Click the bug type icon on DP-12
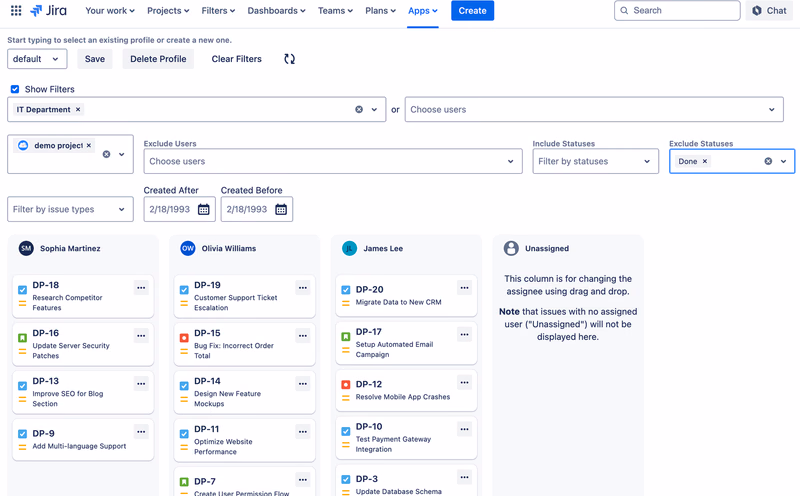800x496 pixels. click(x=346, y=384)
